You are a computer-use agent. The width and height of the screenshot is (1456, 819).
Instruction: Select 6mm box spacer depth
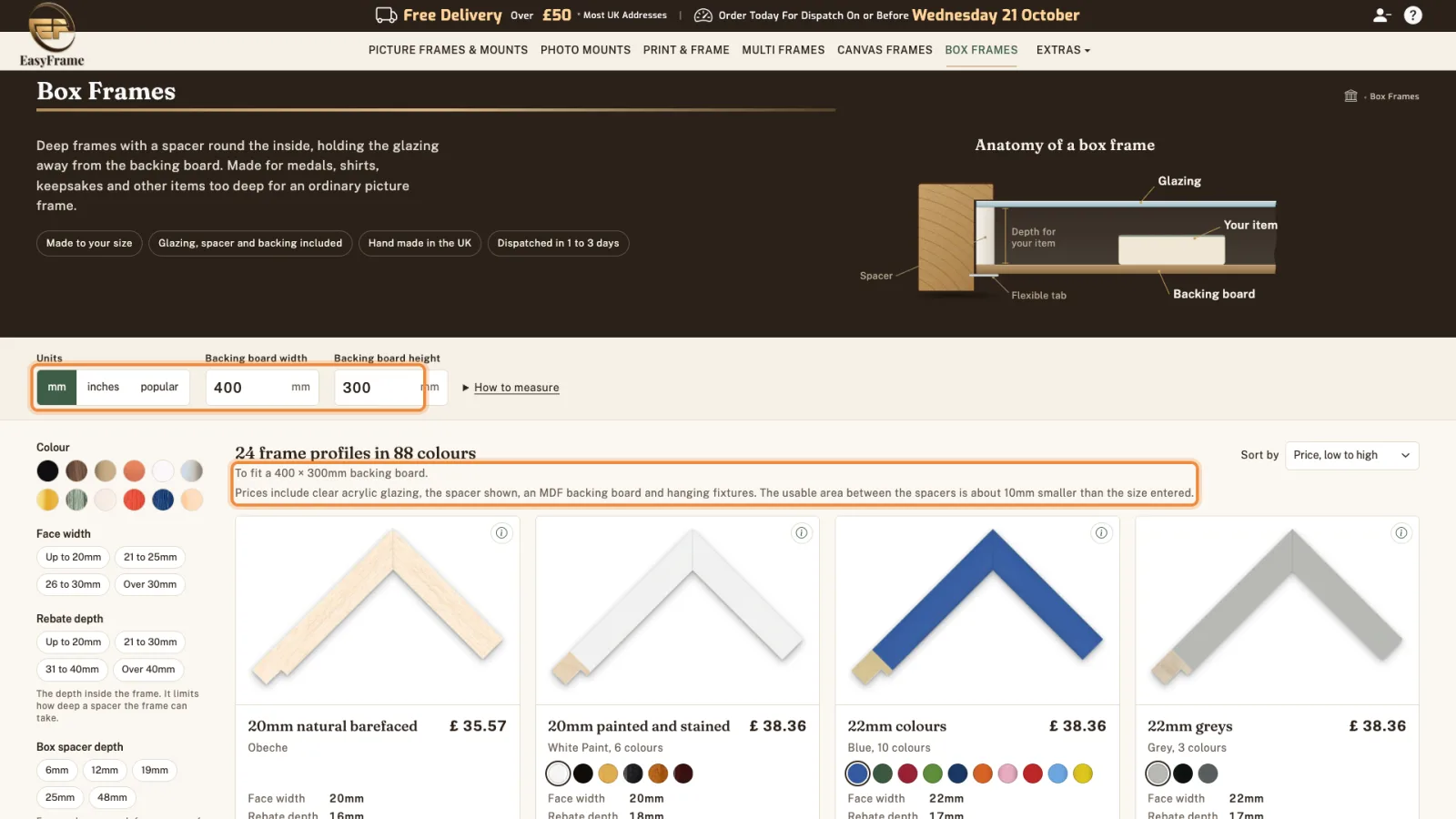[x=57, y=770]
